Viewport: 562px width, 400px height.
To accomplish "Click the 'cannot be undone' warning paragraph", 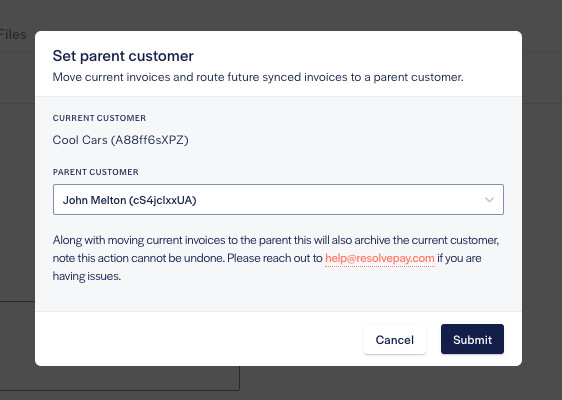I will click(276, 258).
